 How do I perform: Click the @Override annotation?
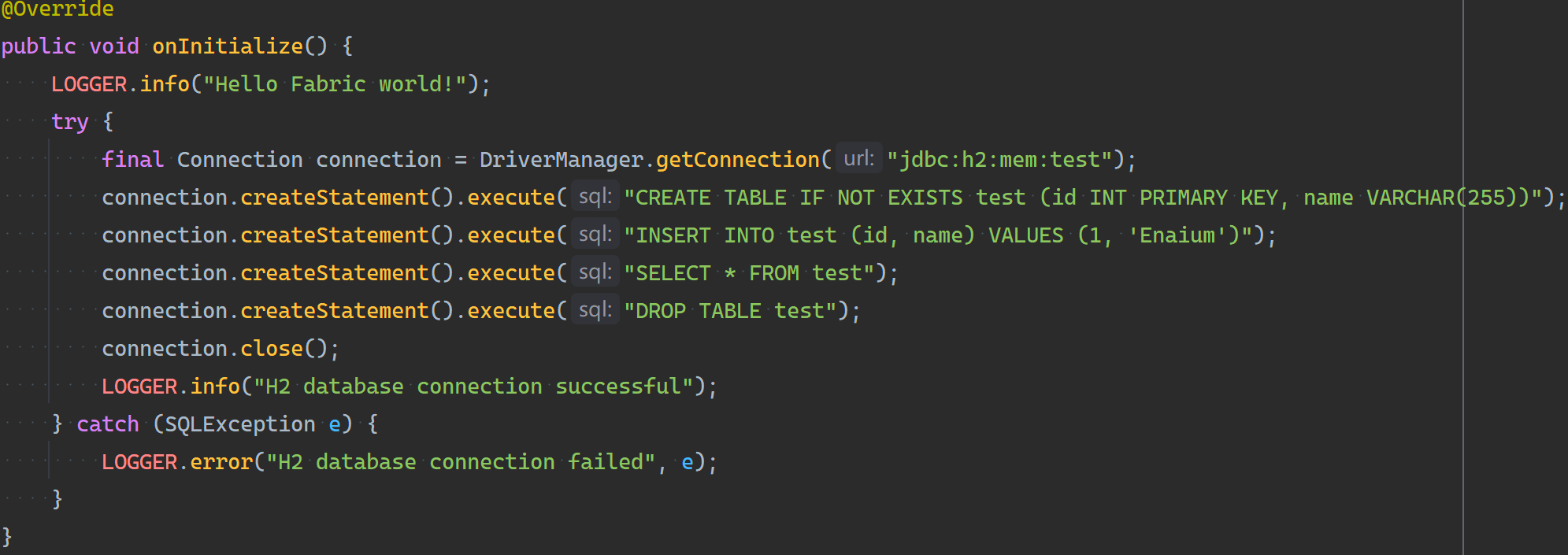[x=57, y=9]
